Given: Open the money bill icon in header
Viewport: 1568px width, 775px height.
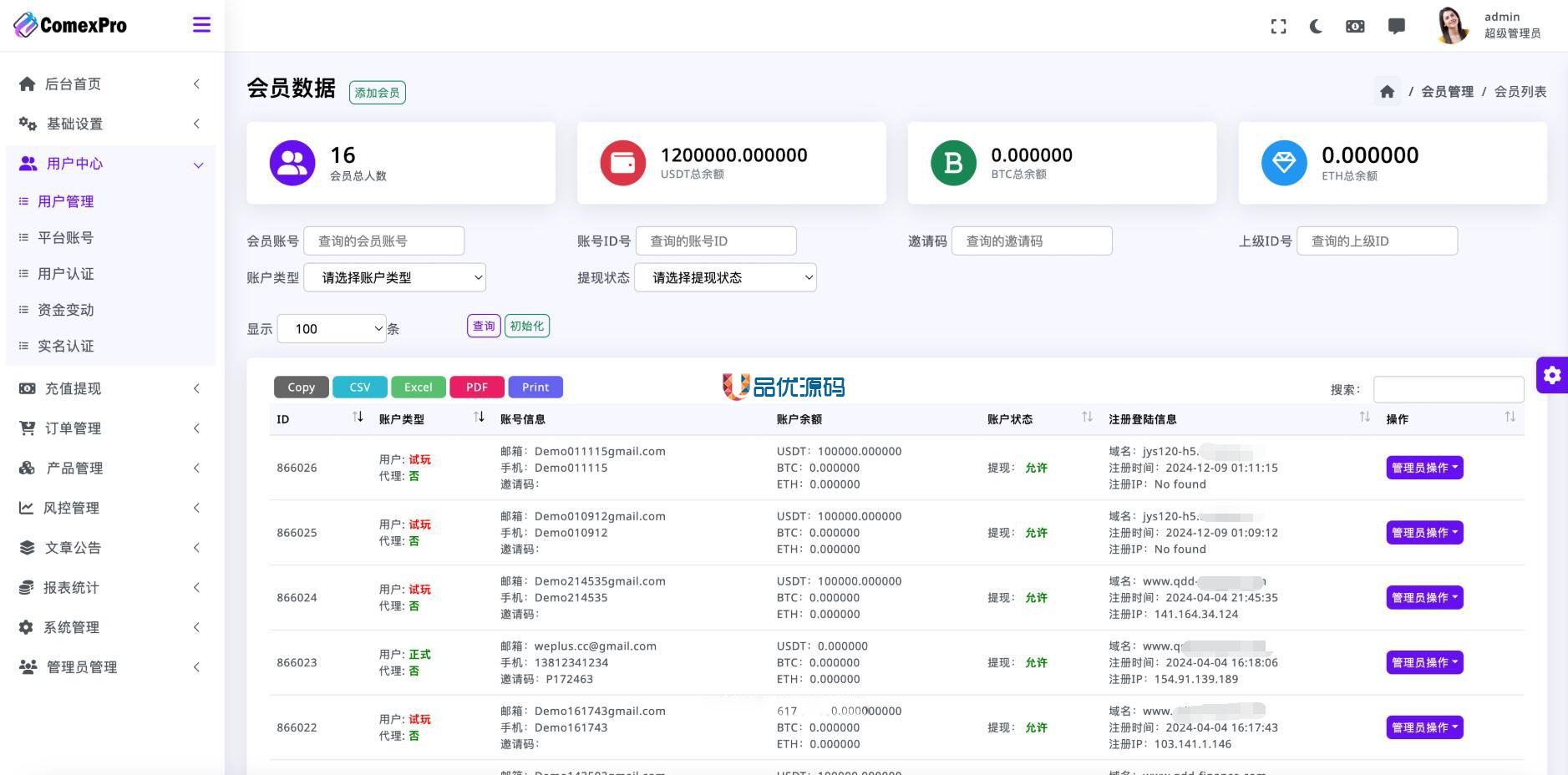Looking at the screenshot, I should [1355, 27].
